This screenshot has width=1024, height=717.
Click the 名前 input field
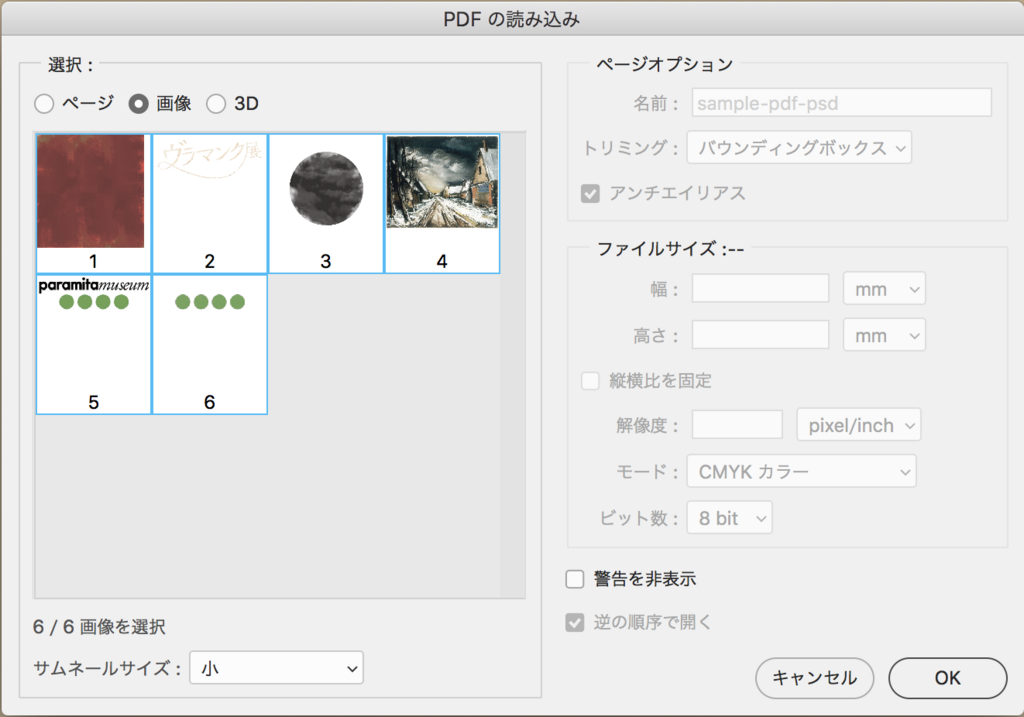[842, 103]
